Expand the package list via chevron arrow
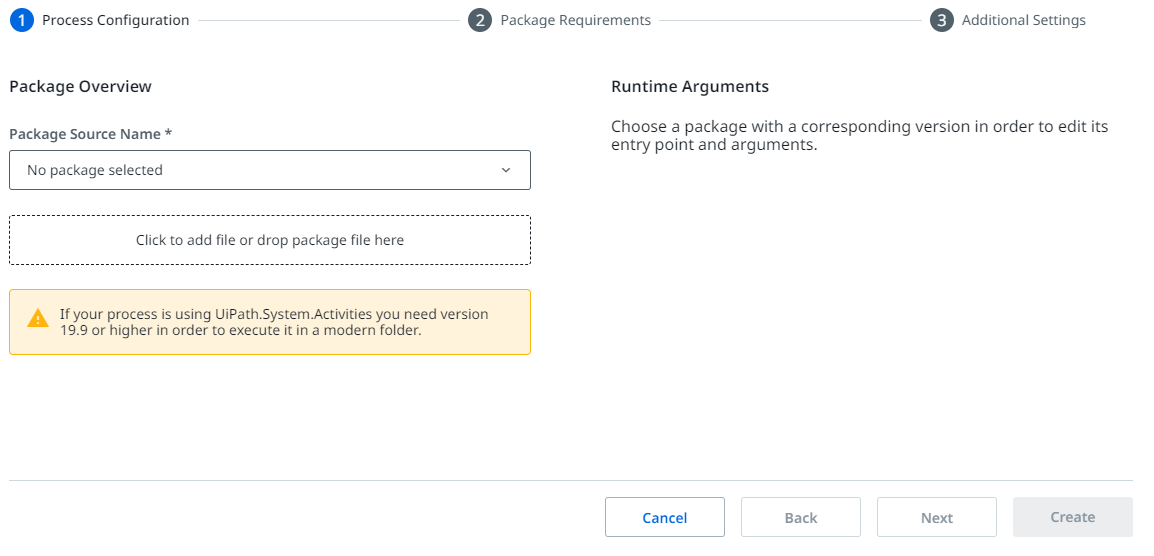The height and width of the screenshot is (556, 1154). point(506,170)
